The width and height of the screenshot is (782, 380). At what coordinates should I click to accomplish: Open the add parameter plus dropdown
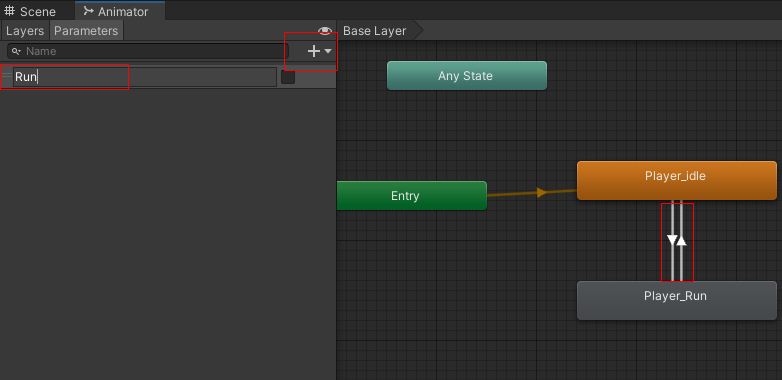[x=319, y=51]
